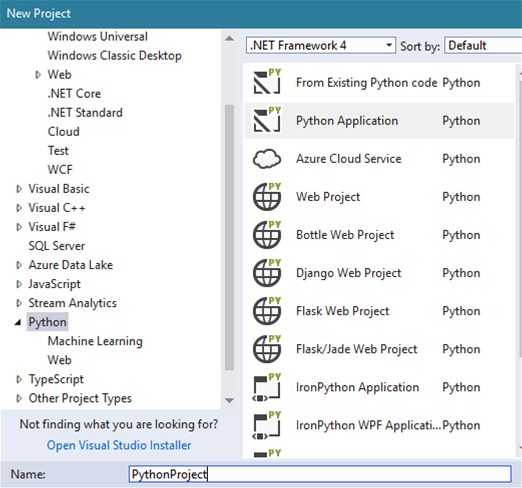Viewport: 522px width, 488px height.
Task: Expand the Other Project Types node
Action: [19, 398]
